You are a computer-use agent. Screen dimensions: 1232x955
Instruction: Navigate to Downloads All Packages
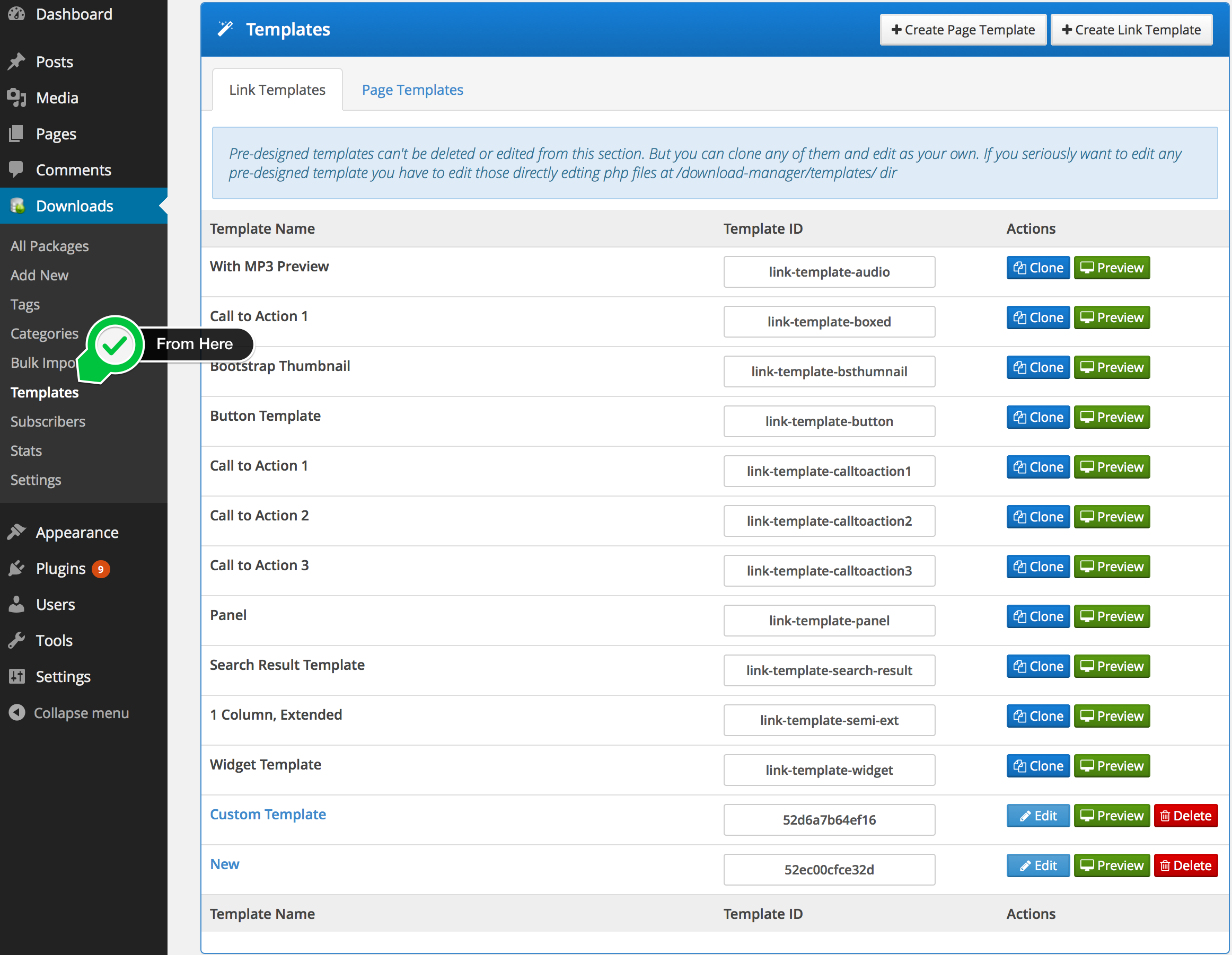(49, 244)
